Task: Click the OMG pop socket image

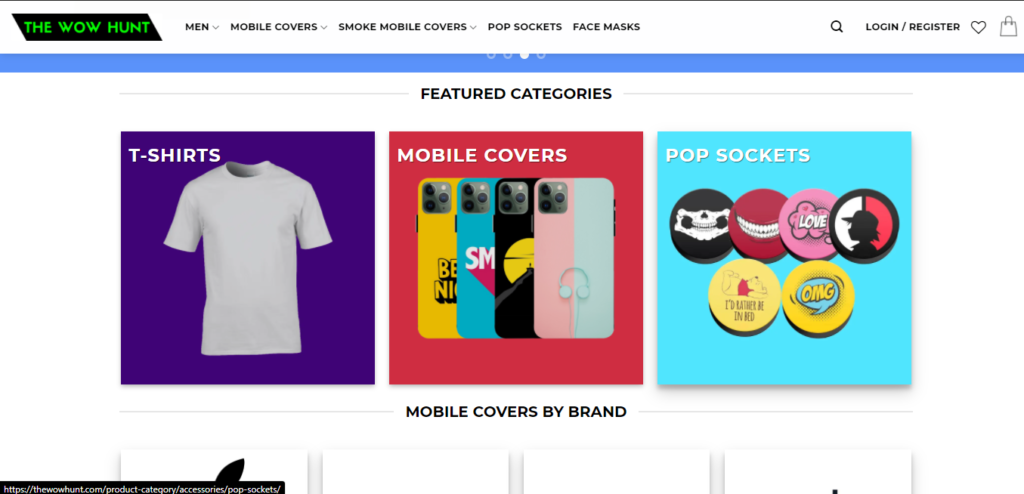Action: [x=817, y=298]
